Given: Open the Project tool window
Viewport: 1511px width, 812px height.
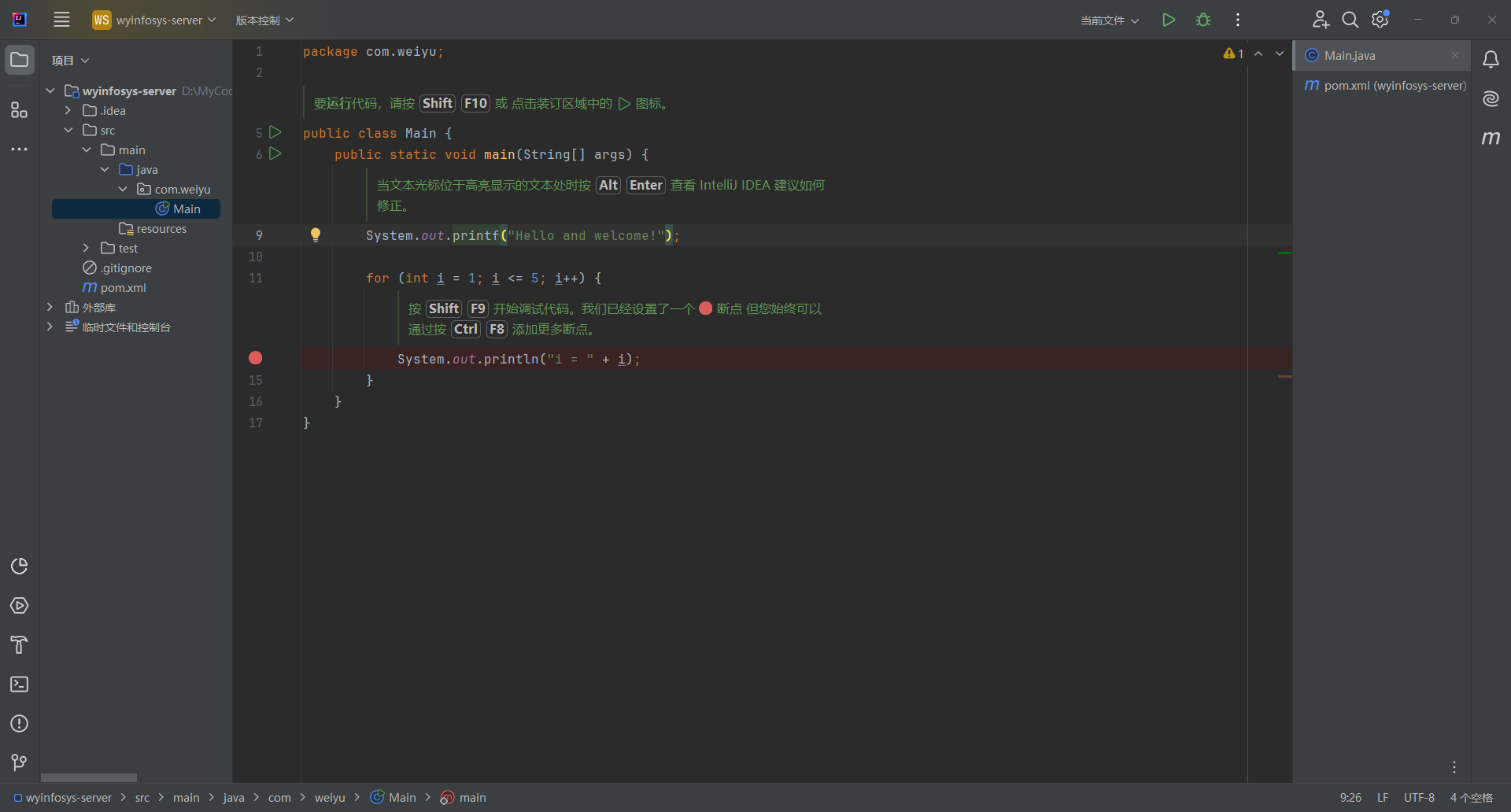Looking at the screenshot, I should pyautogui.click(x=19, y=59).
